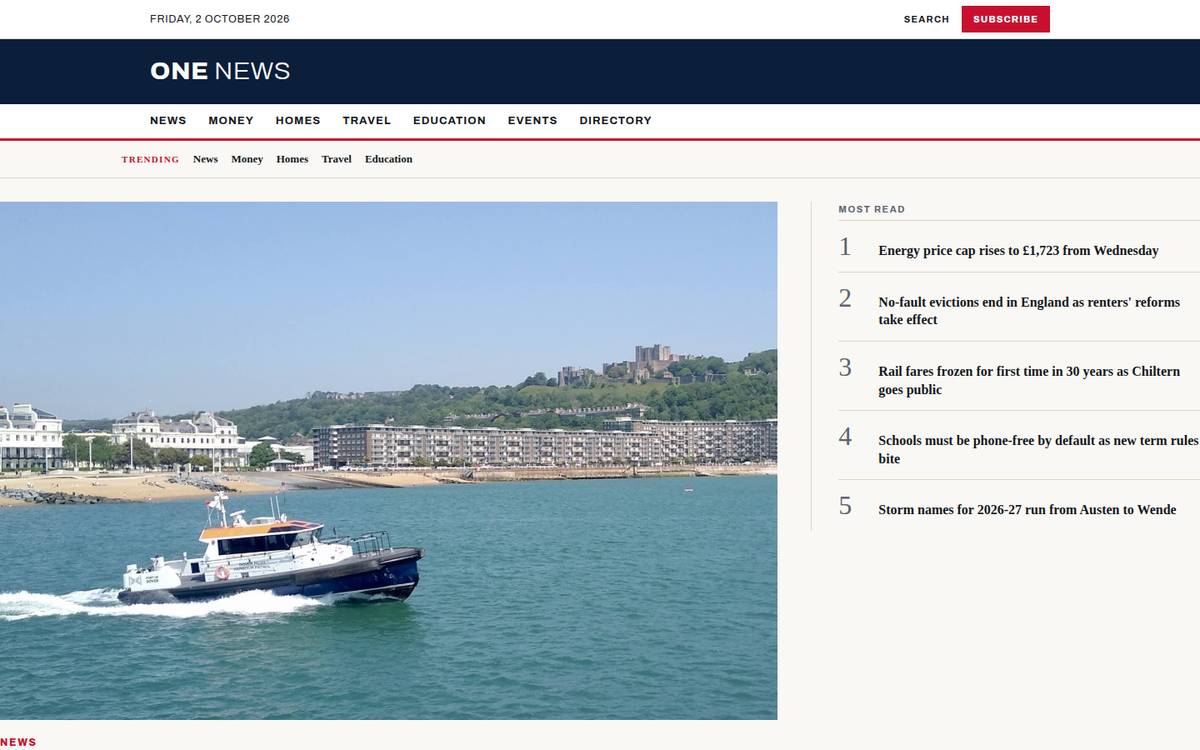Image resolution: width=1200 pixels, height=750 pixels.
Task: Select trending topic Homes
Action: (292, 159)
